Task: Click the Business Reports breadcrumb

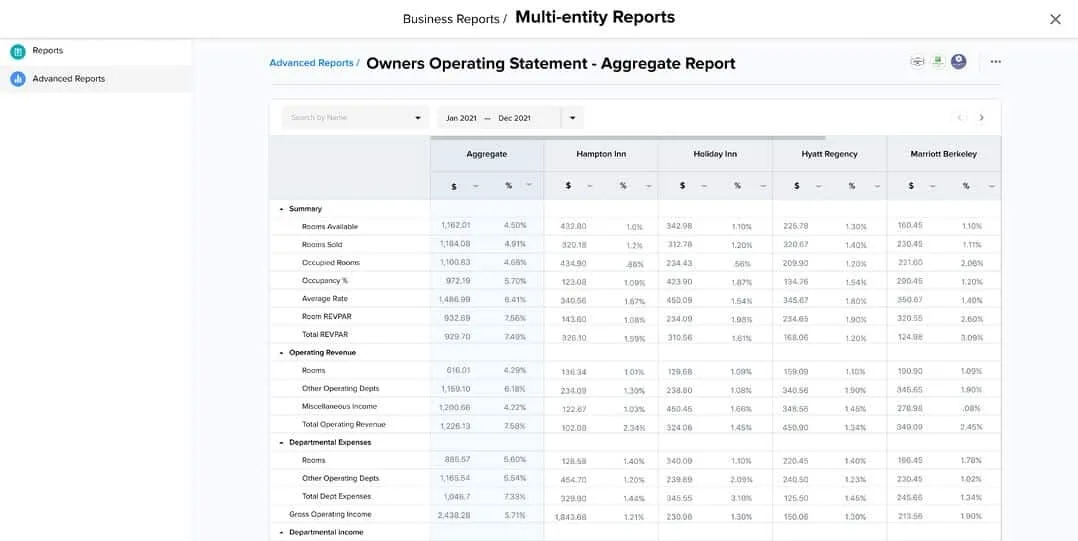Action: pyautogui.click(x=451, y=19)
